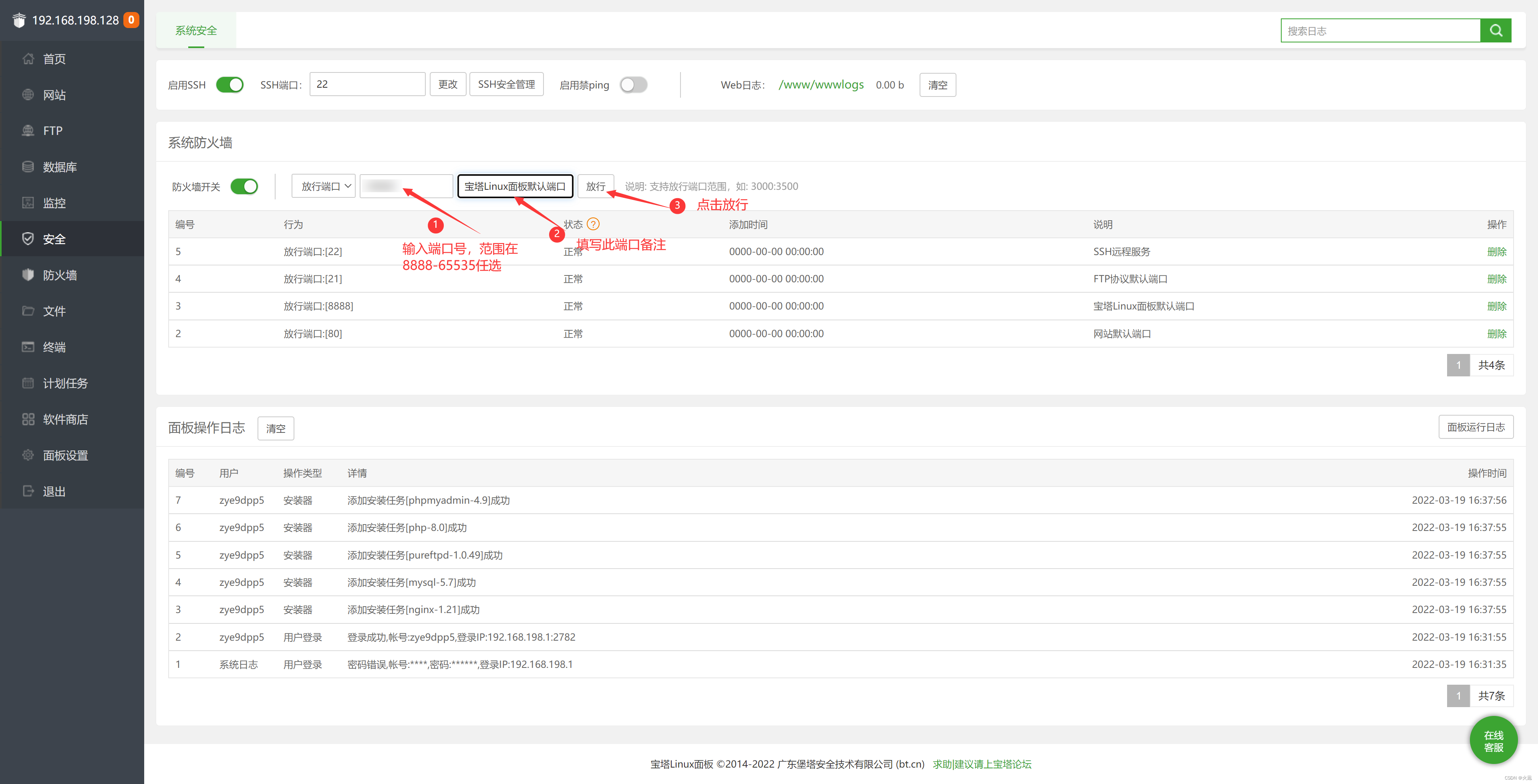Click the 放行 button
This screenshot has height=784, width=1538.
(595, 186)
